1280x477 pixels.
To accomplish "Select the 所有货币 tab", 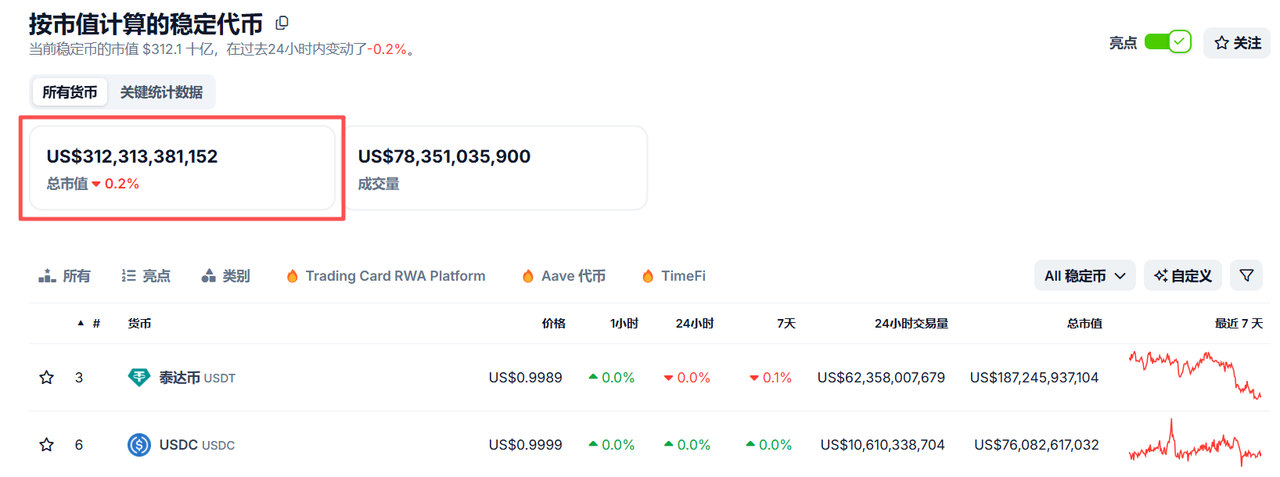I will pos(70,92).
